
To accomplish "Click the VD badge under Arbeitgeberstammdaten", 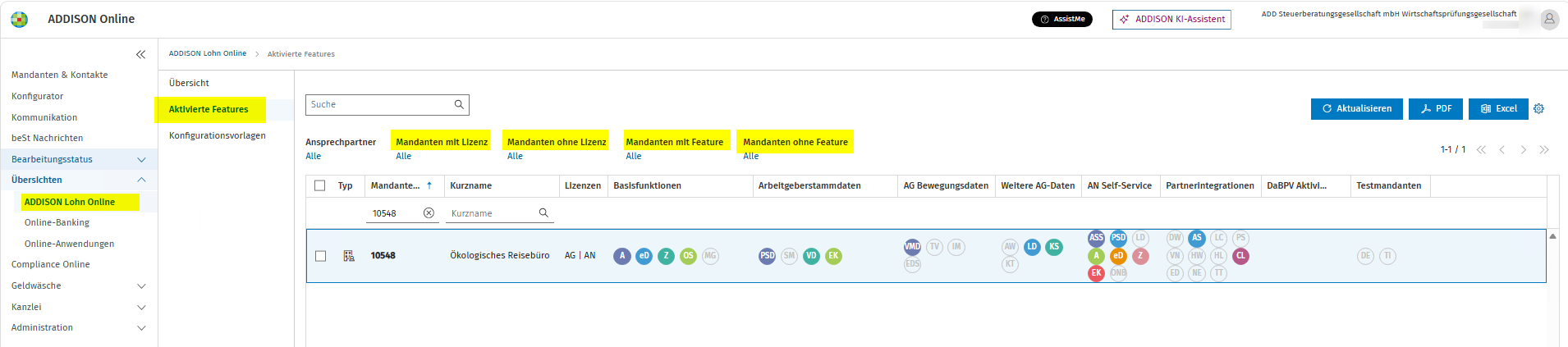I will [x=811, y=256].
